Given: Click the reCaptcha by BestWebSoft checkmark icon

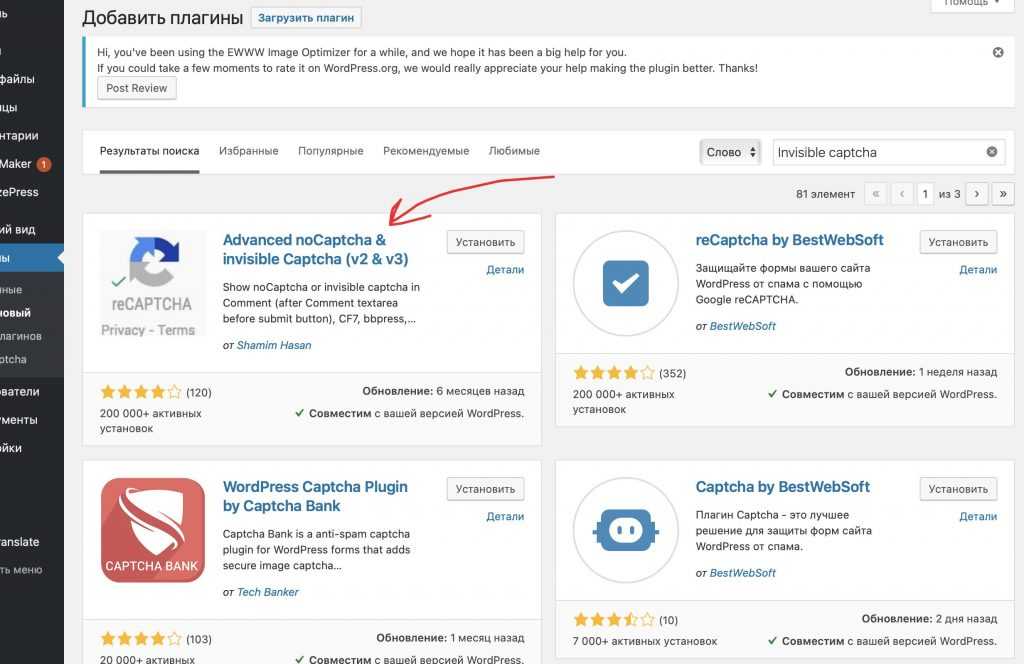Looking at the screenshot, I should click(x=625, y=284).
